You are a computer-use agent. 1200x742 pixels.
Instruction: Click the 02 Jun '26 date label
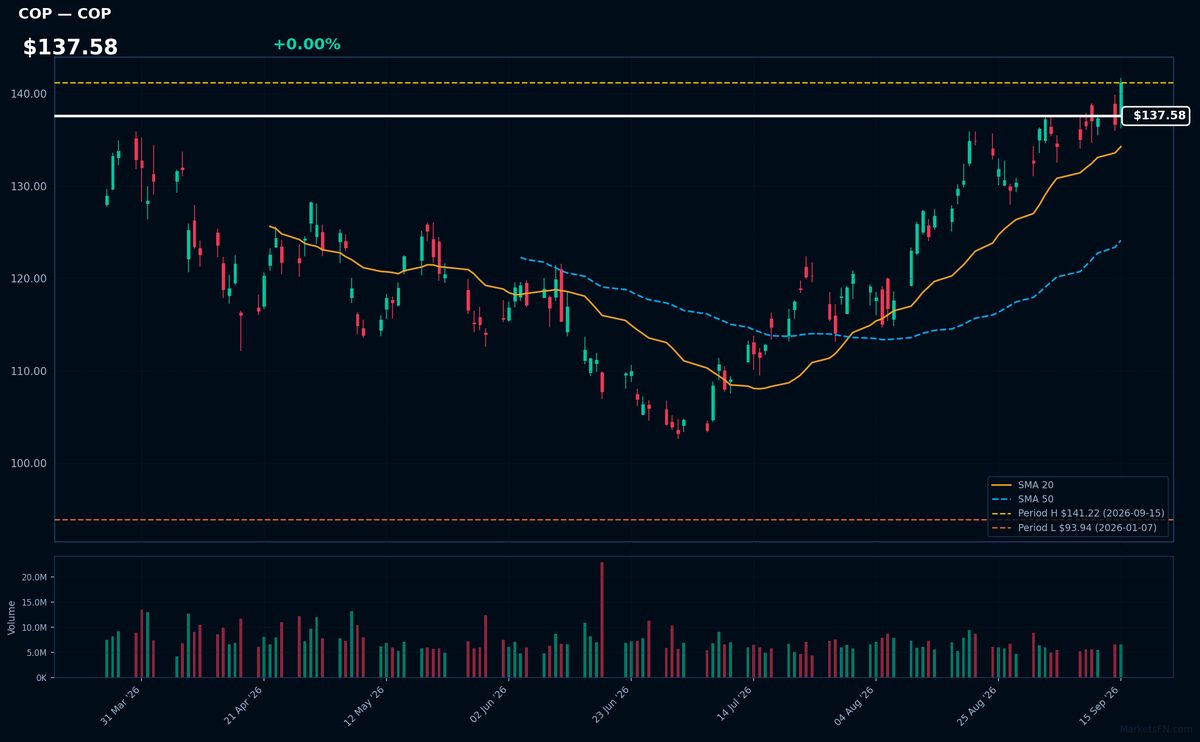pyautogui.click(x=488, y=706)
